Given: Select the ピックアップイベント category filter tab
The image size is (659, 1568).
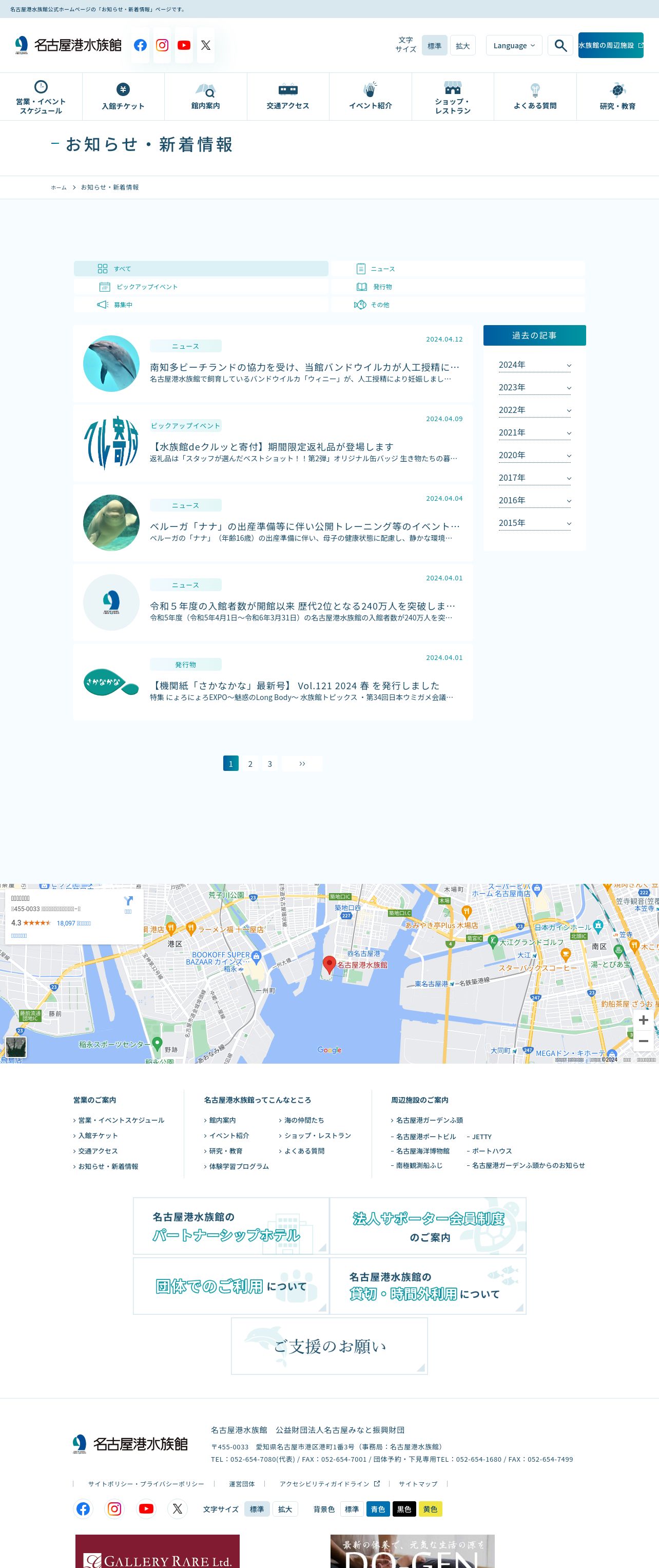Looking at the screenshot, I should click(201, 287).
